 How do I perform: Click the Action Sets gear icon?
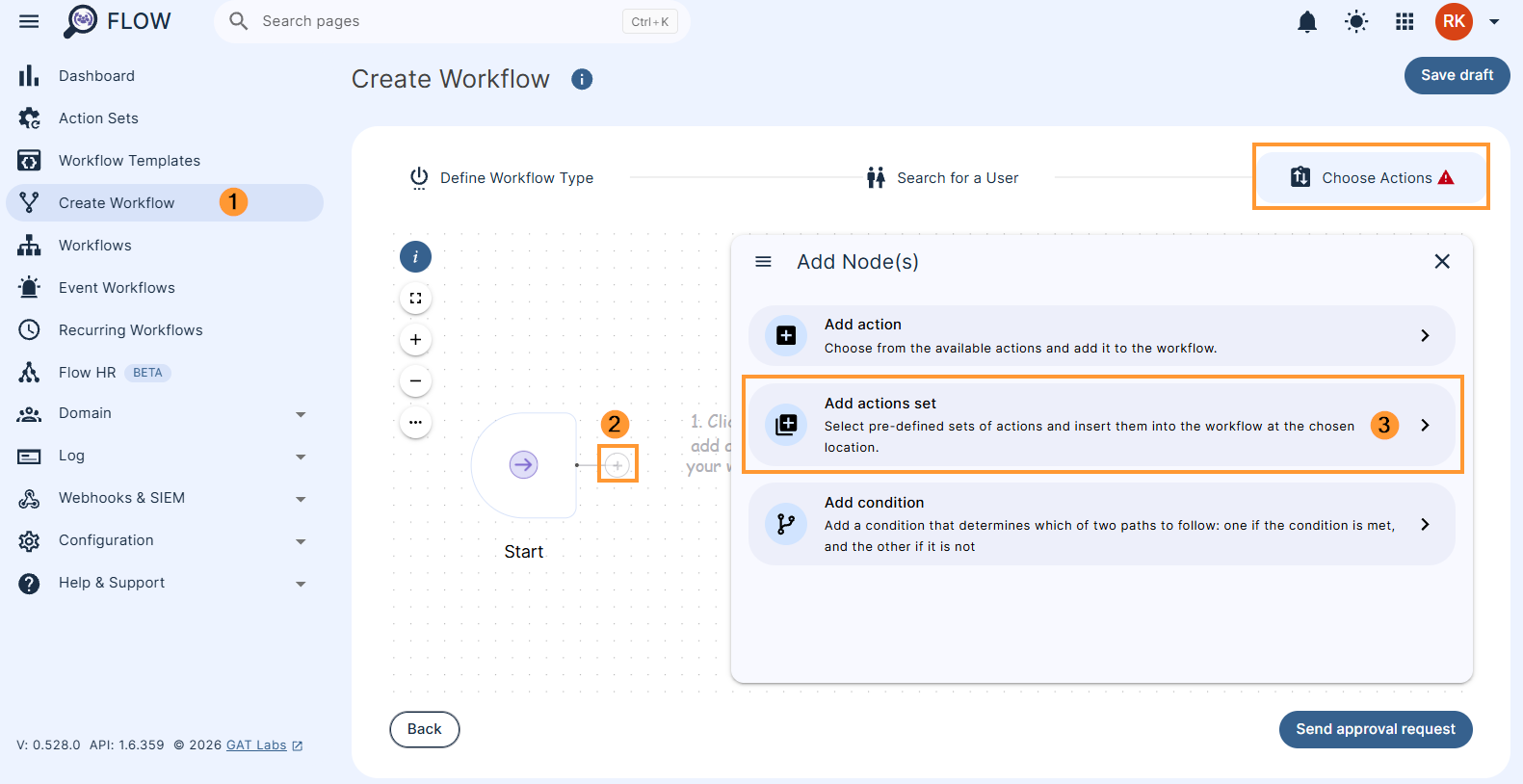pos(29,118)
